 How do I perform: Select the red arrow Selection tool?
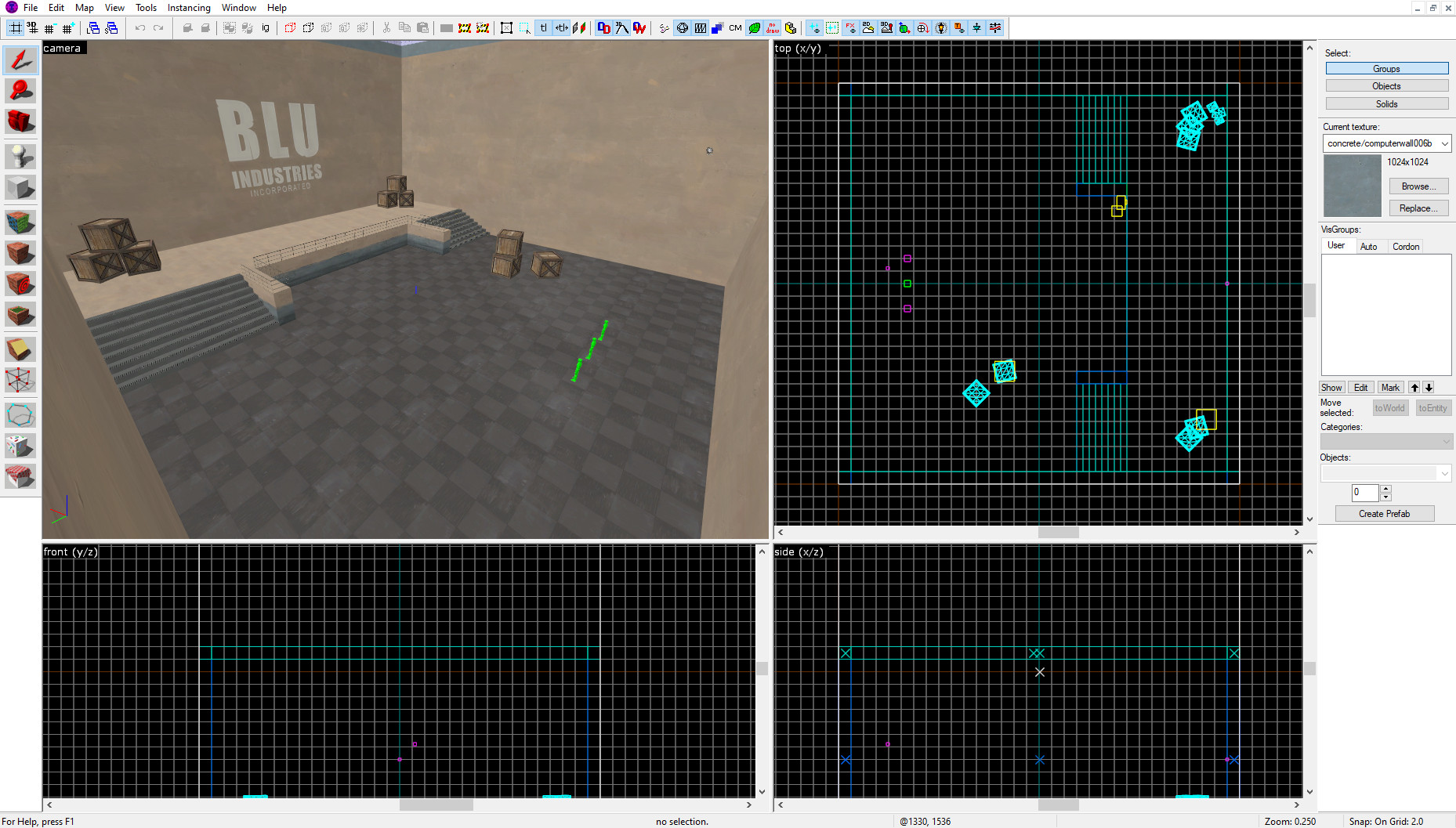point(20,60)
